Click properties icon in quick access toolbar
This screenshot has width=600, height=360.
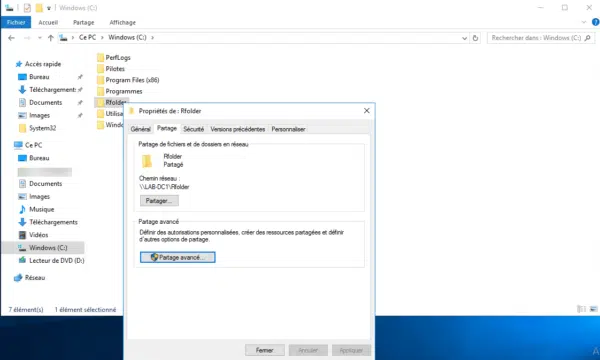(27, 8)
